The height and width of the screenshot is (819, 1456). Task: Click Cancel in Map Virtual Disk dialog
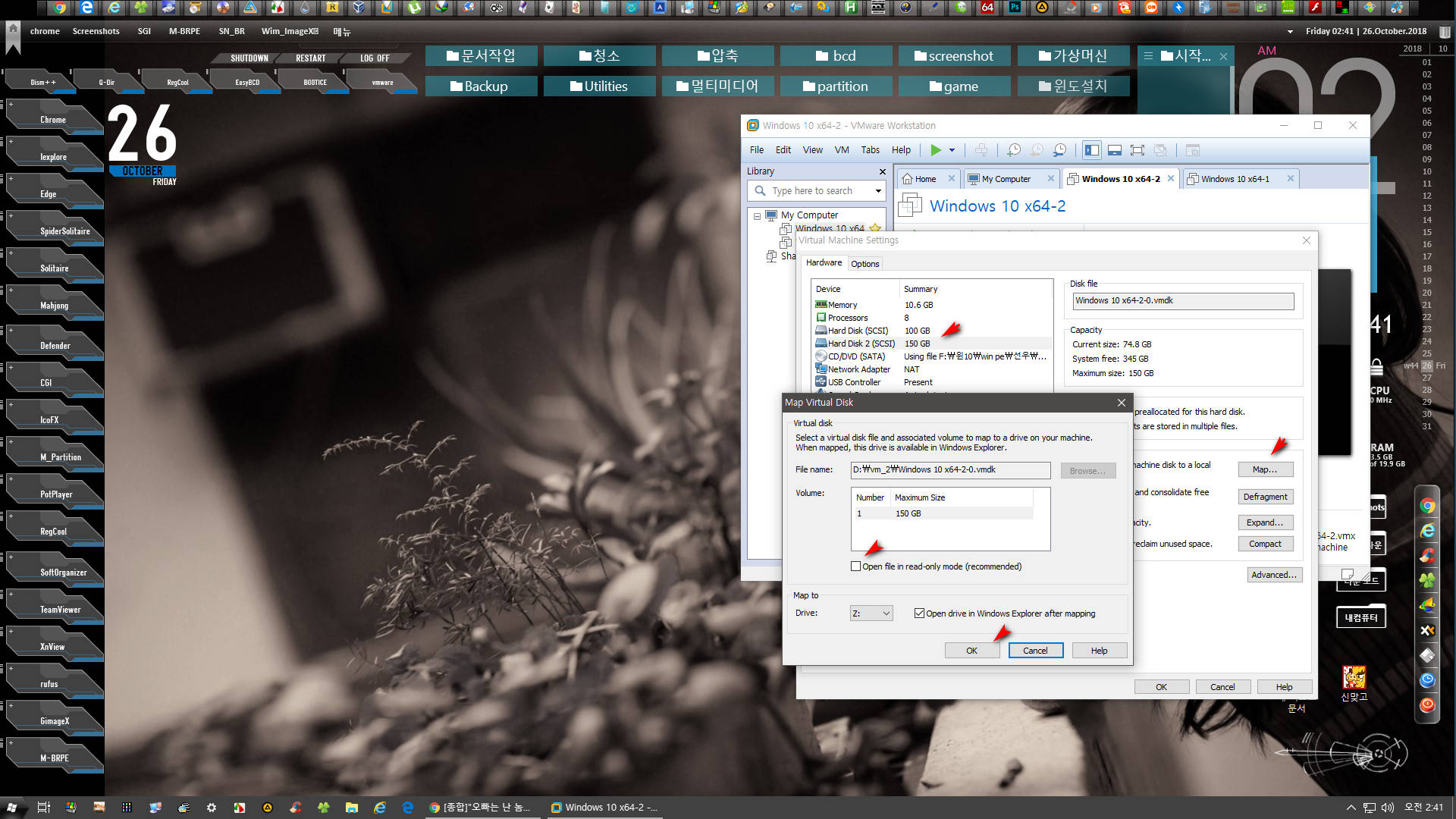(1035, 651)
